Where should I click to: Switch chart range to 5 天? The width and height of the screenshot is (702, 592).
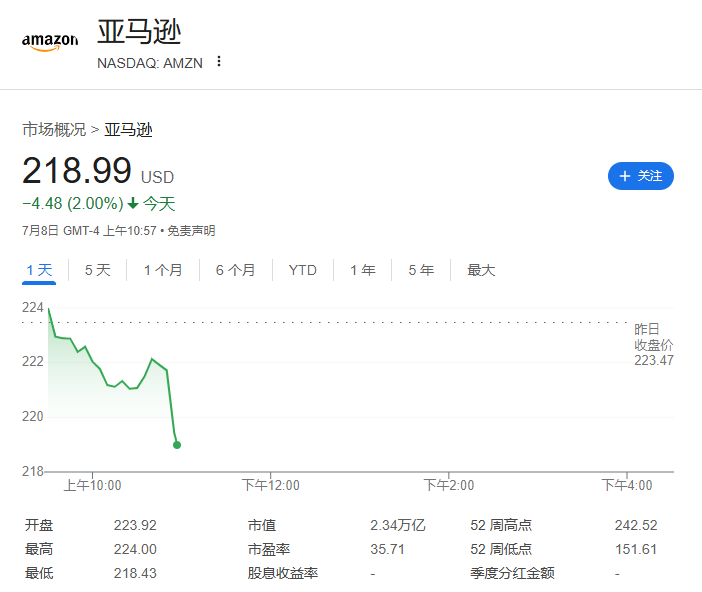coord(98,270)
